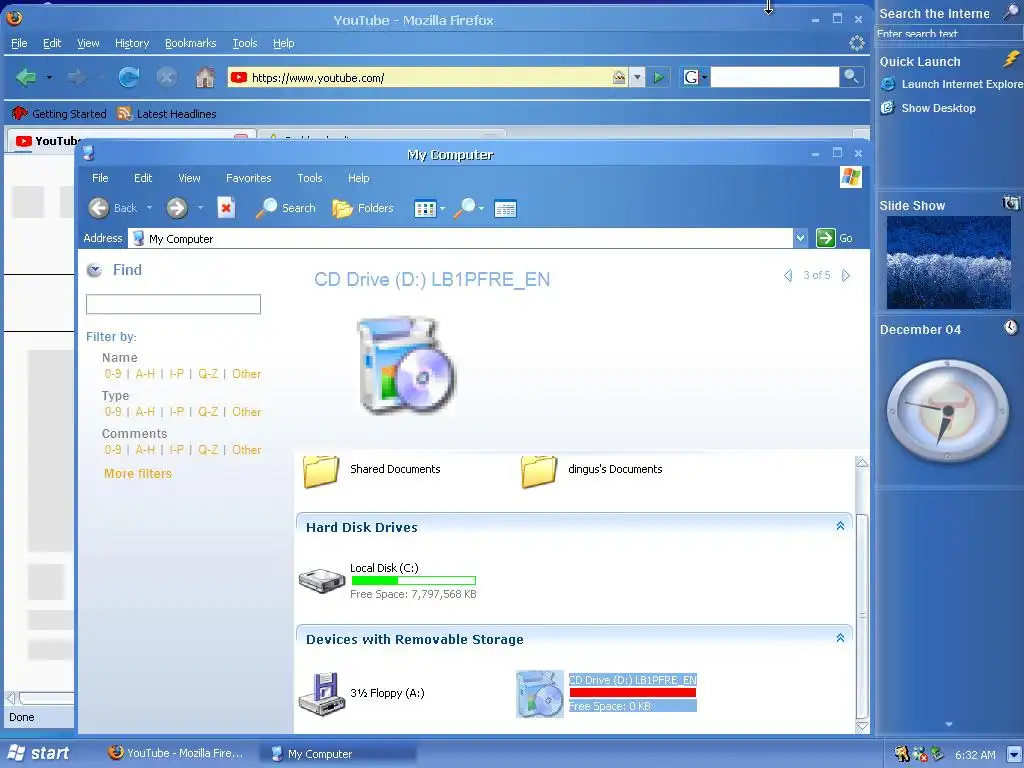Click Folders button in My Computer toolbar
Viewport: 1024px width, 768px height.
[x=362, y=208]
